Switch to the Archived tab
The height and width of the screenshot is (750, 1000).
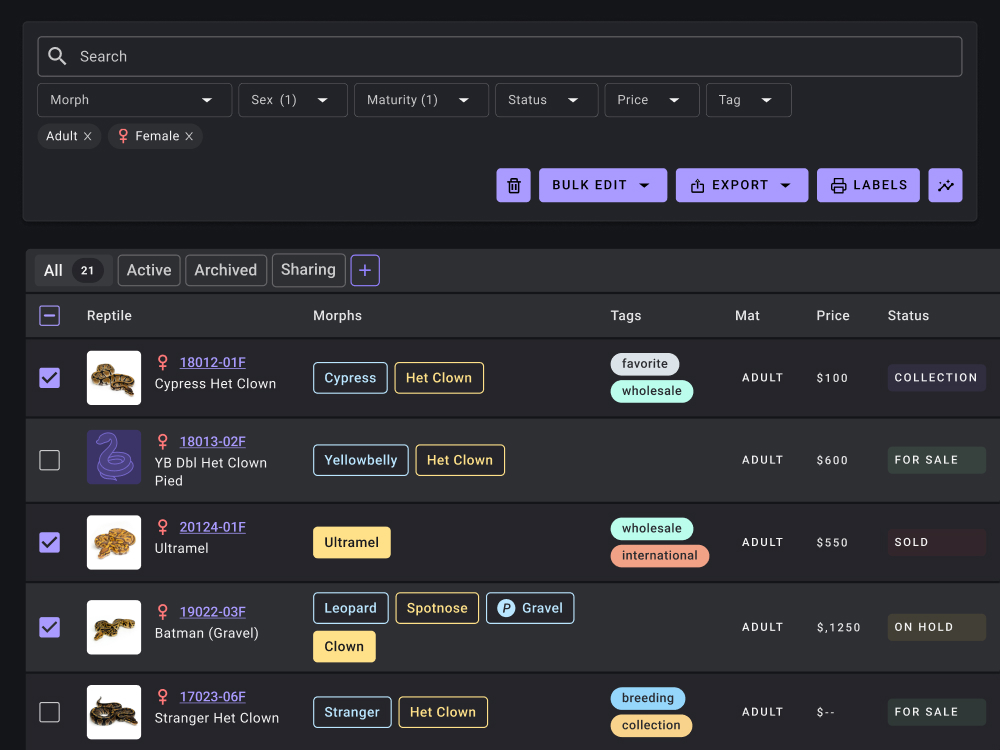coord(225,270)
